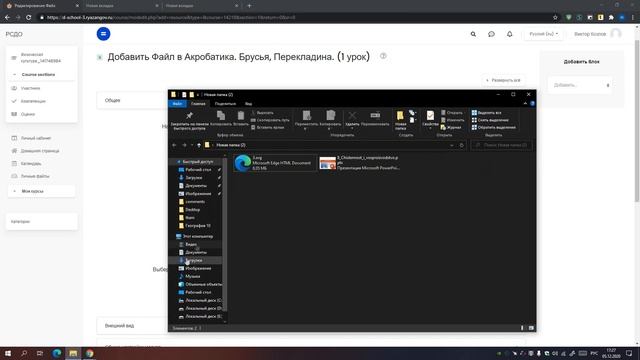Screen dimensions: 640x360
Task: Open Explorer help question icon
Action: (x=532, y=104)
